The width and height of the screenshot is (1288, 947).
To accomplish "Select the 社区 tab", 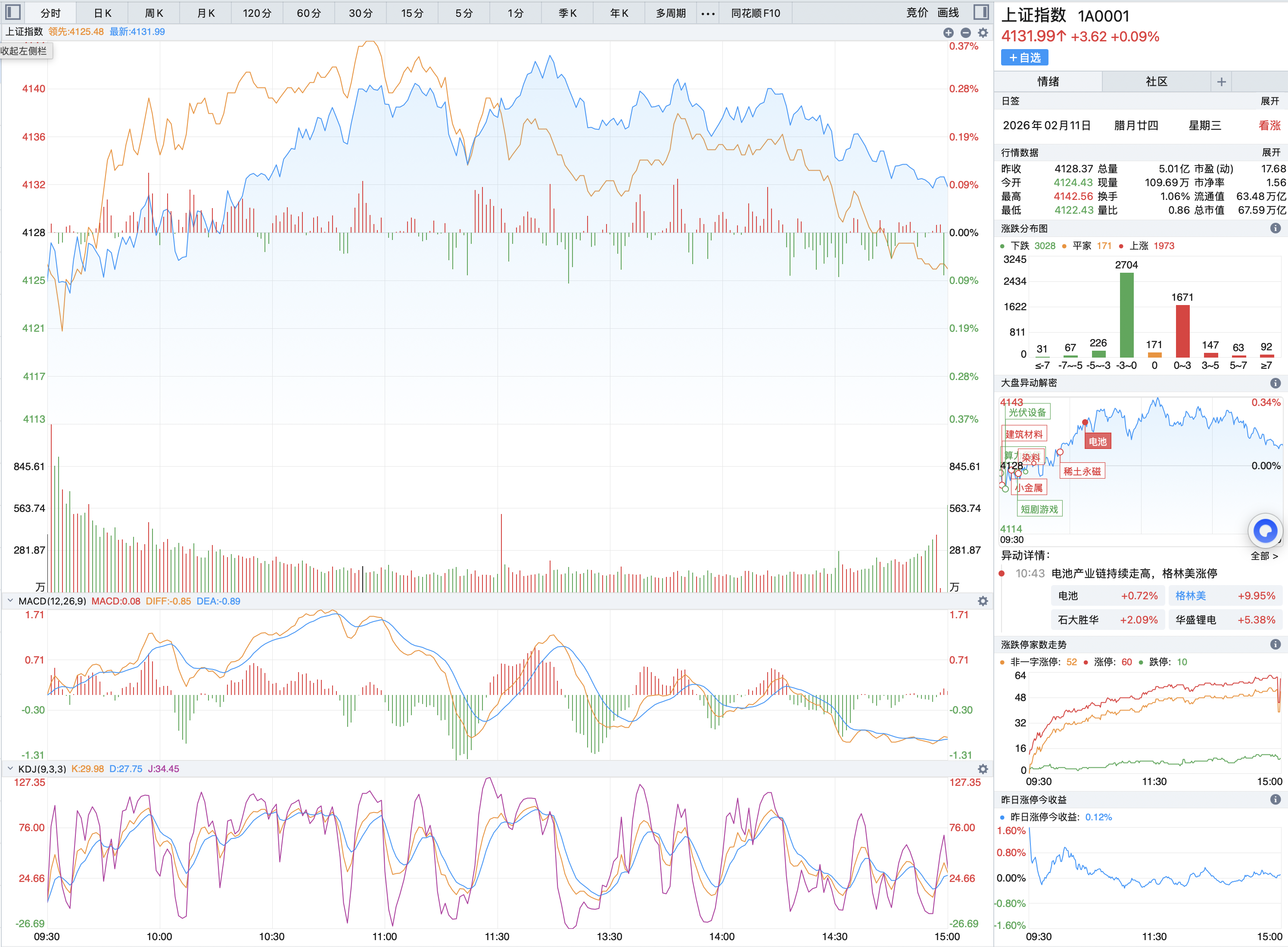I will tap(1156, 81).
